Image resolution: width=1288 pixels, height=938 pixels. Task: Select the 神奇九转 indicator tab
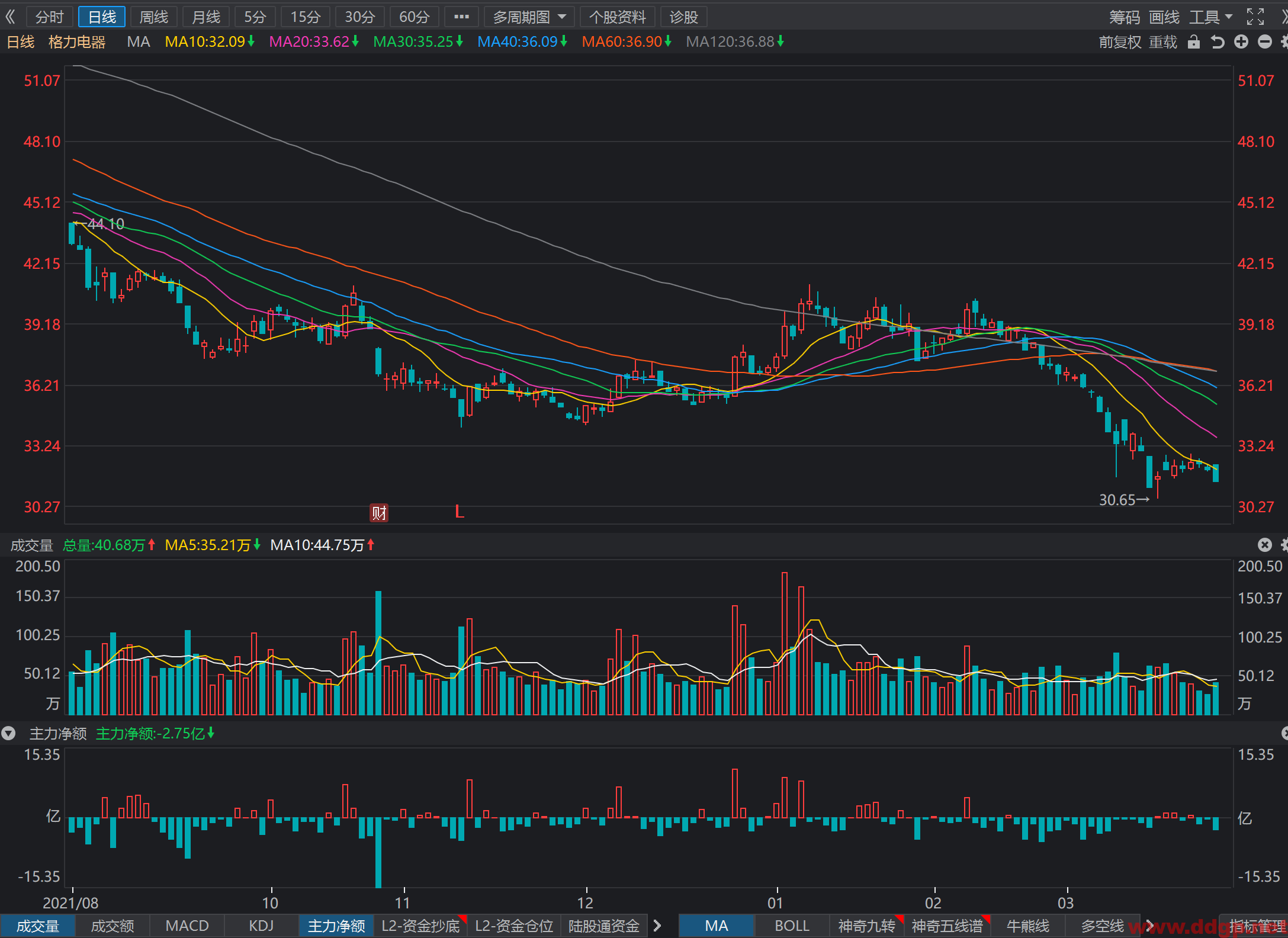[866, 926]
